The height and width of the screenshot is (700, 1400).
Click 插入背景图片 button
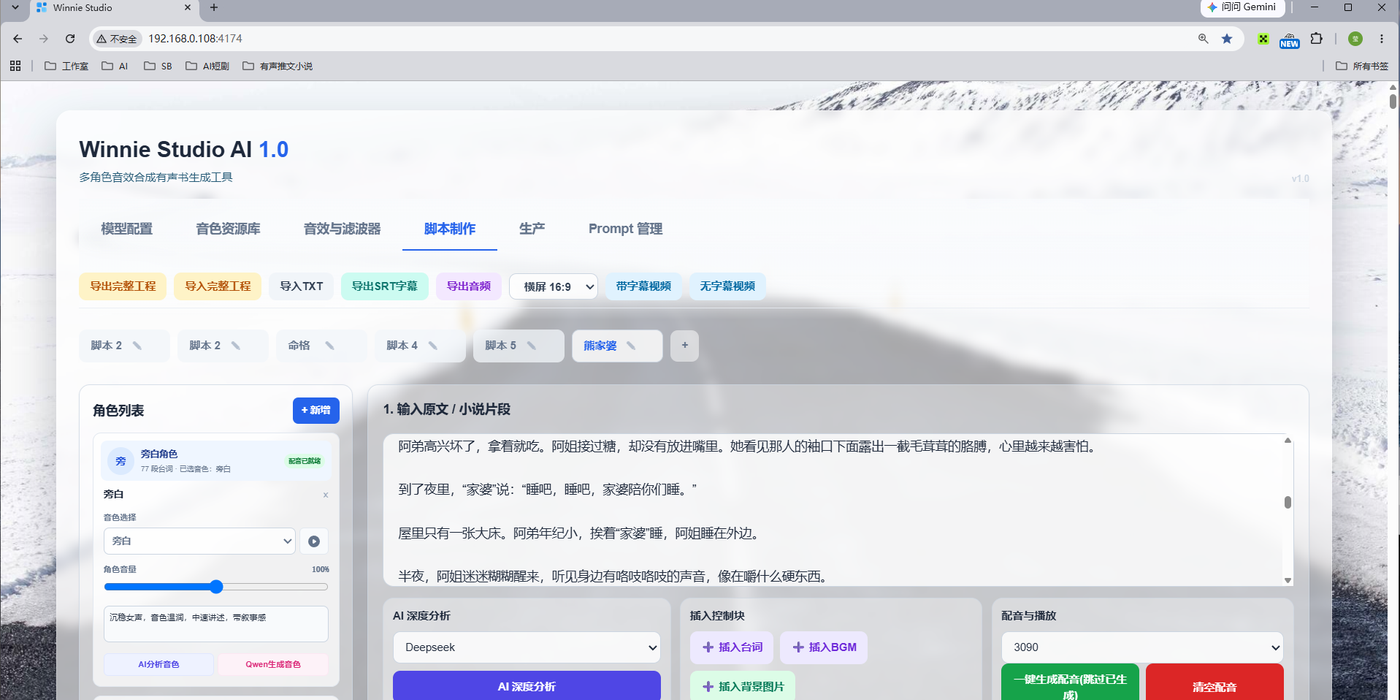[x=742, y=686]
